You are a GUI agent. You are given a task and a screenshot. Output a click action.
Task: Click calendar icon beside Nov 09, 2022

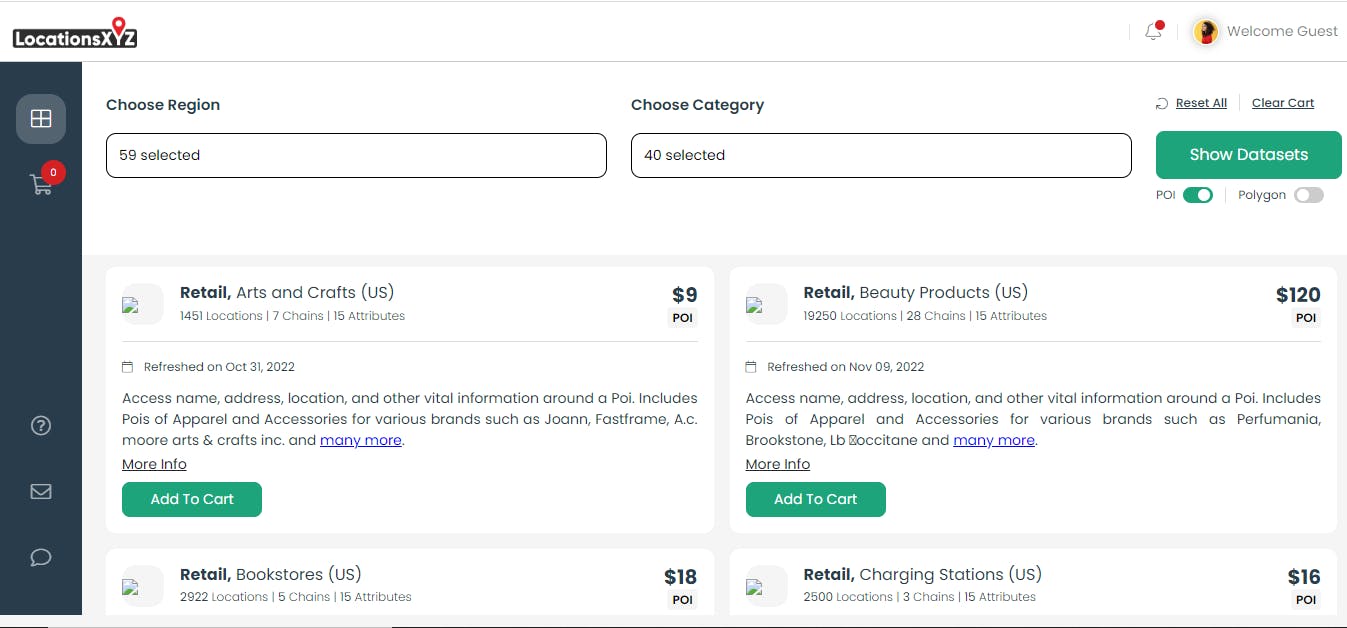point(751,367)
